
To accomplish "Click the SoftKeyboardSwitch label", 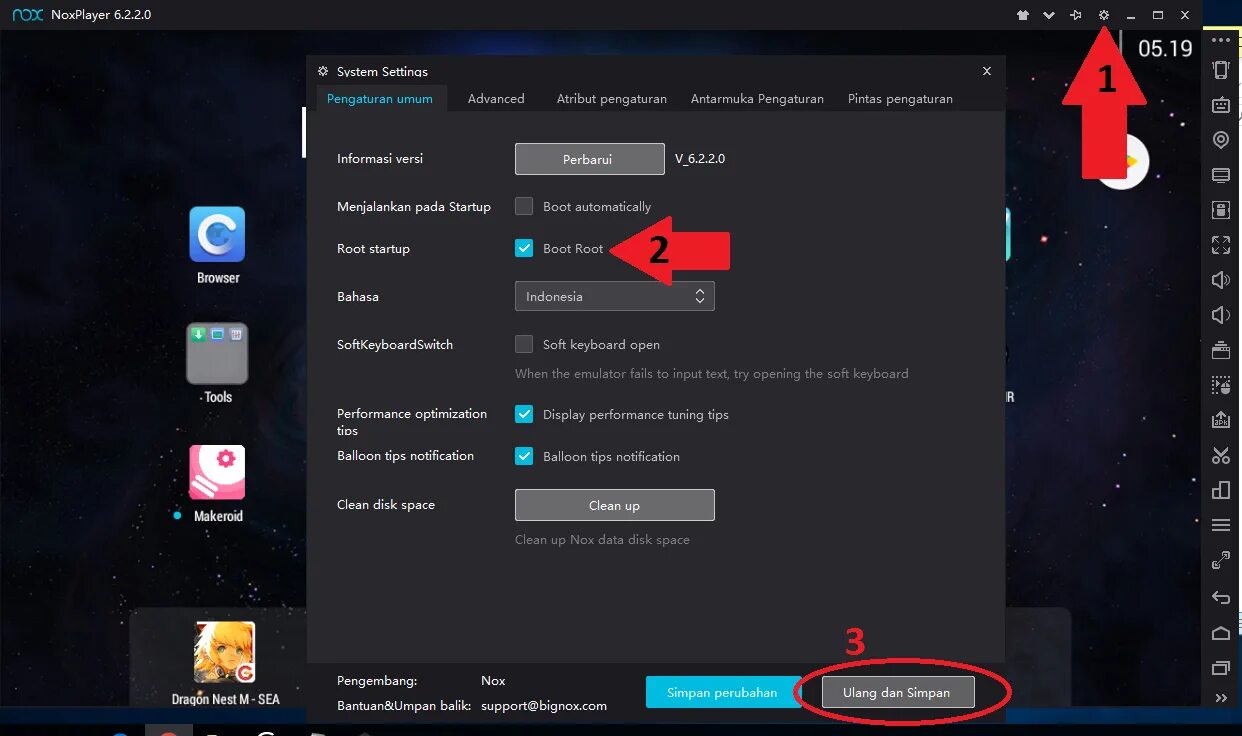I will 395,344.
